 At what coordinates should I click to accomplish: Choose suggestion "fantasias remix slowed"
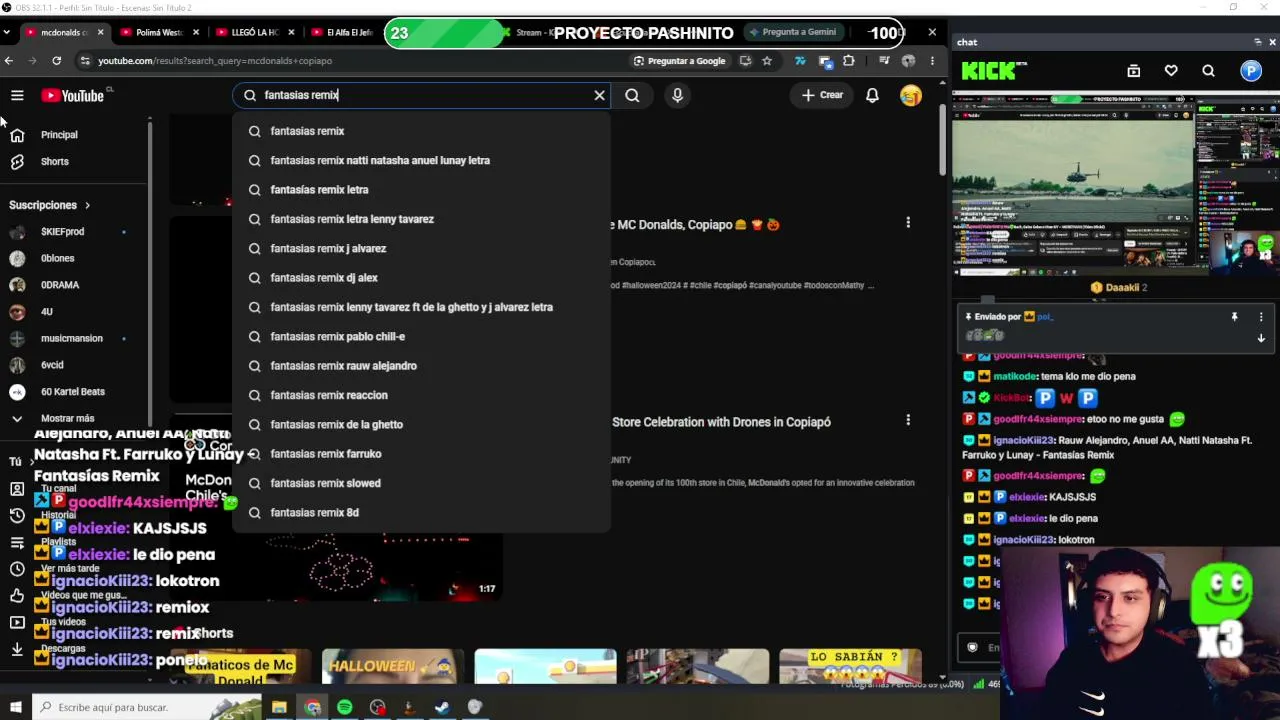click(421, 483)
